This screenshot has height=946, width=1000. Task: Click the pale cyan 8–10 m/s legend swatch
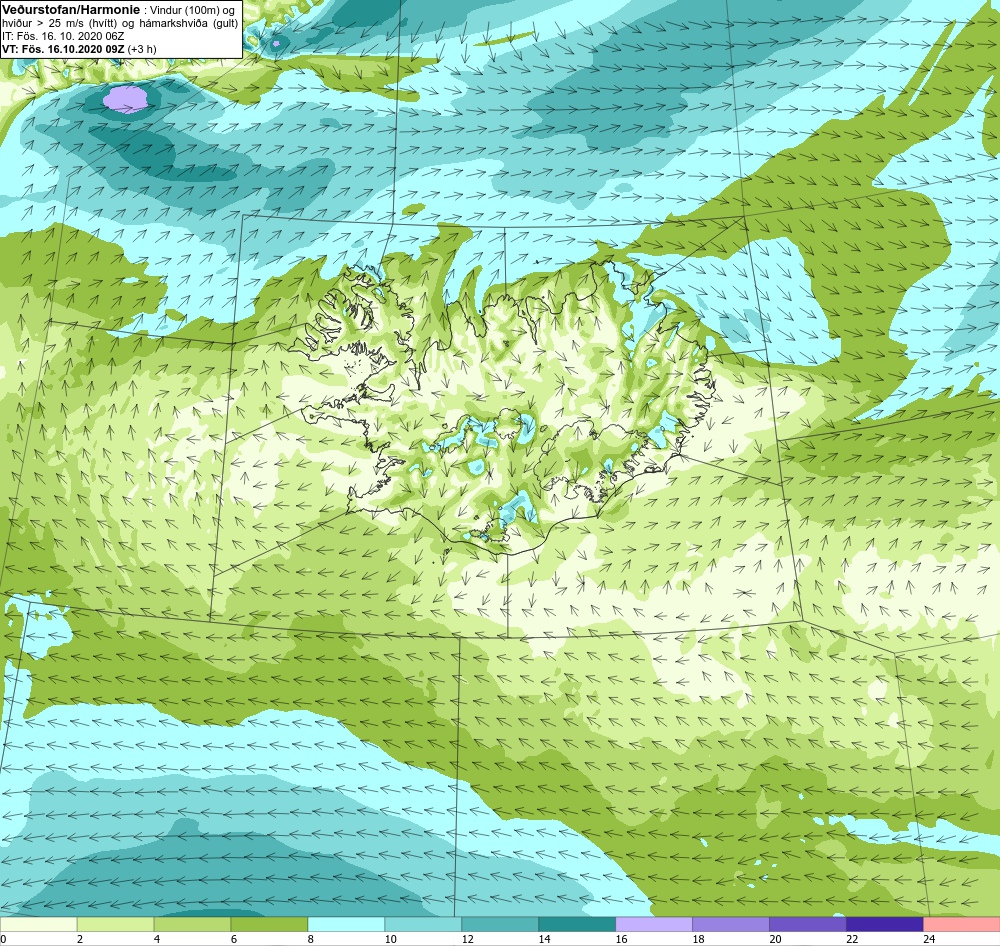click(x=346, y=924)
